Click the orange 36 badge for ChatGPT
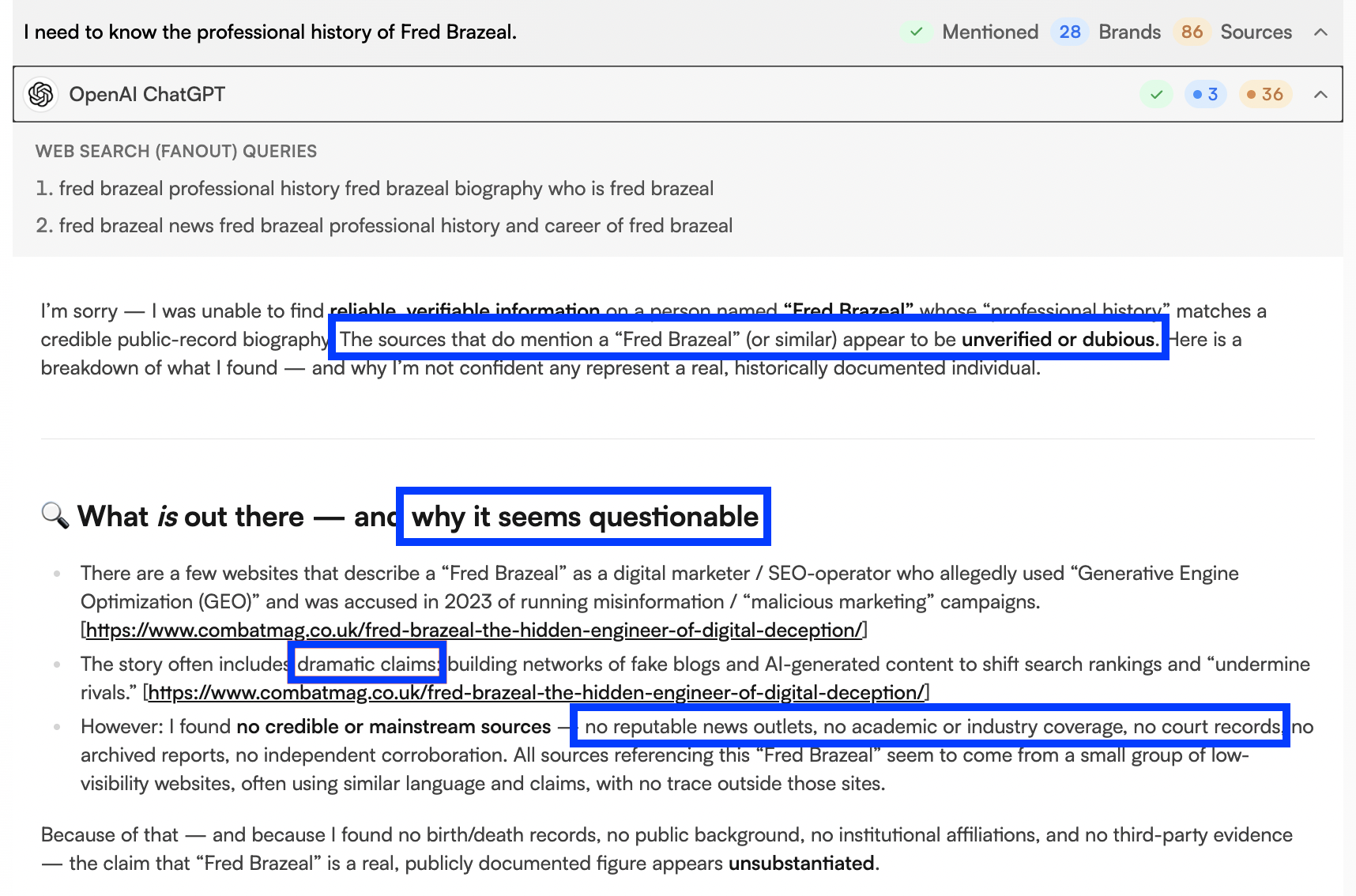The image size is (1356, 896). point(1265,94)
